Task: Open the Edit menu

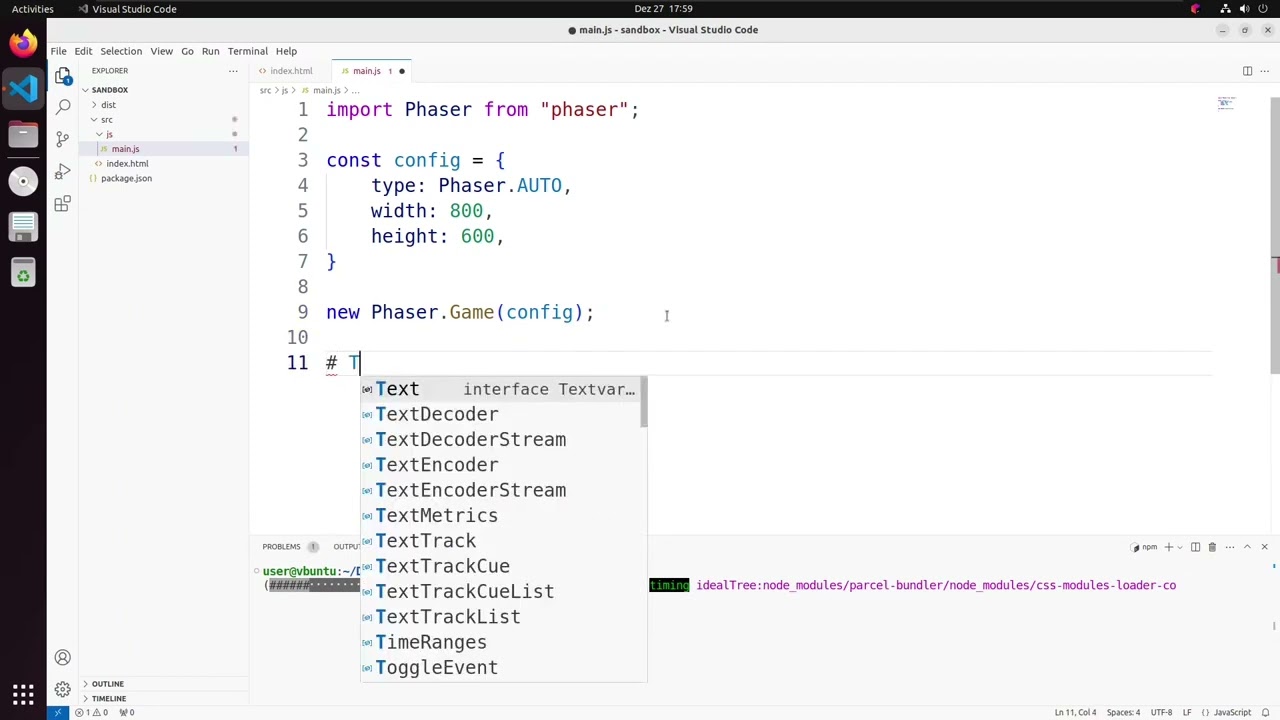Action: click(x=83, y=51)
